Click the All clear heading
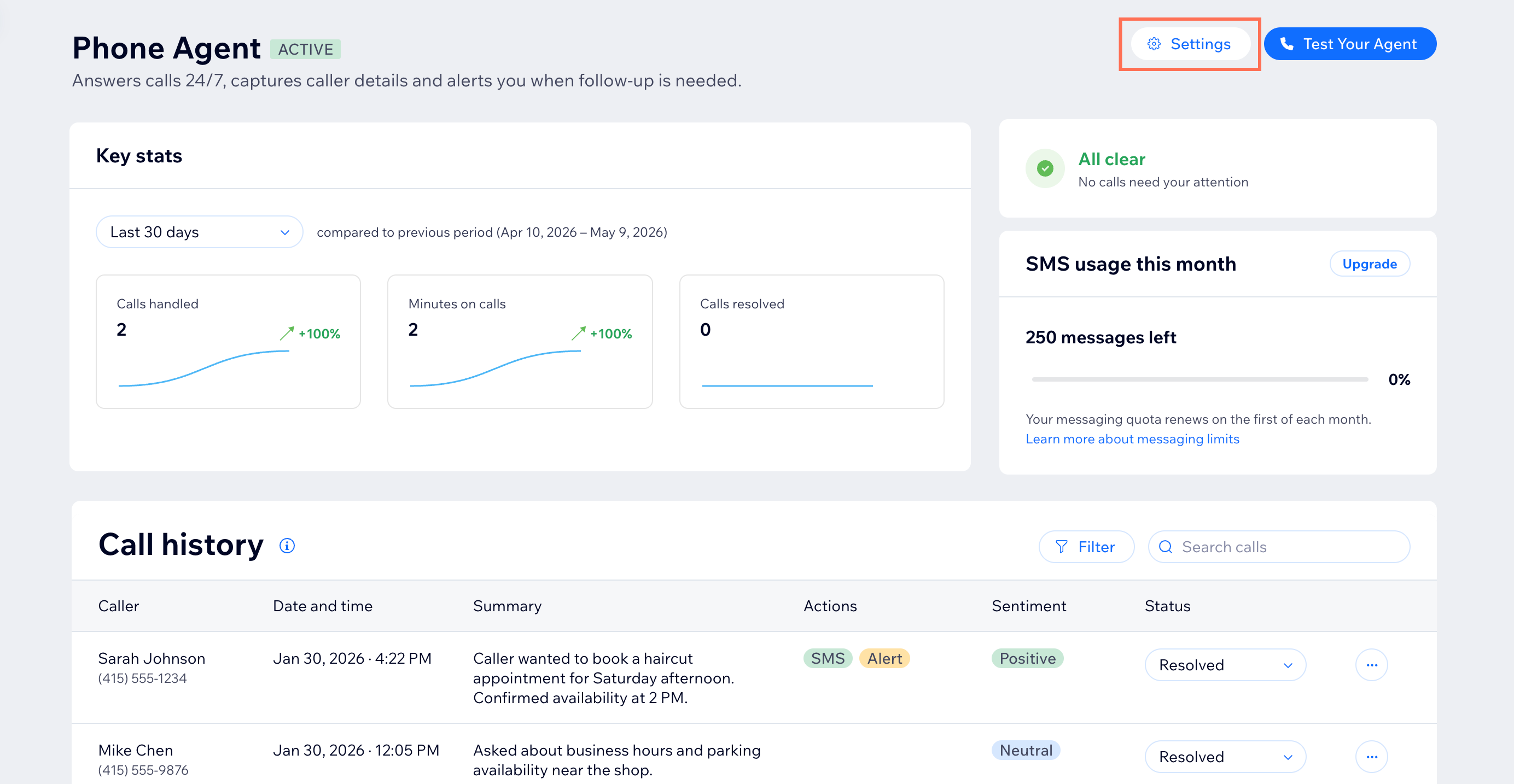Screen dimensions: 1514x784 (x=1111, y=159)
